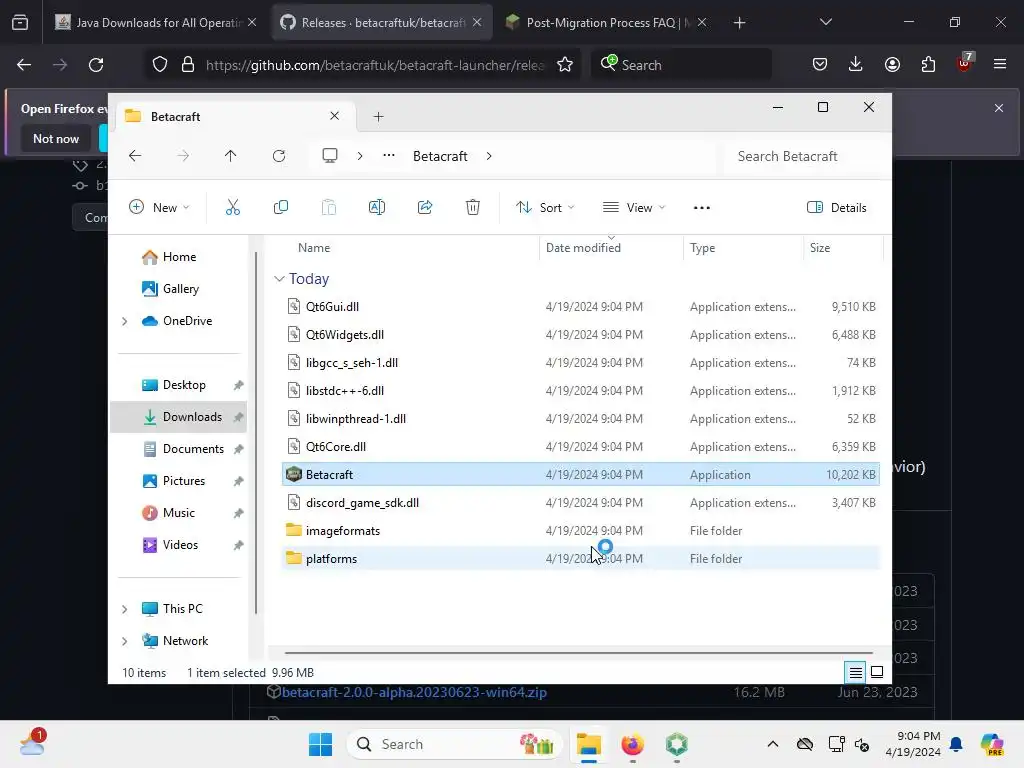Save page to Pocket icon
Viewport: 1024px width, 768px height.
click(820, 64)
